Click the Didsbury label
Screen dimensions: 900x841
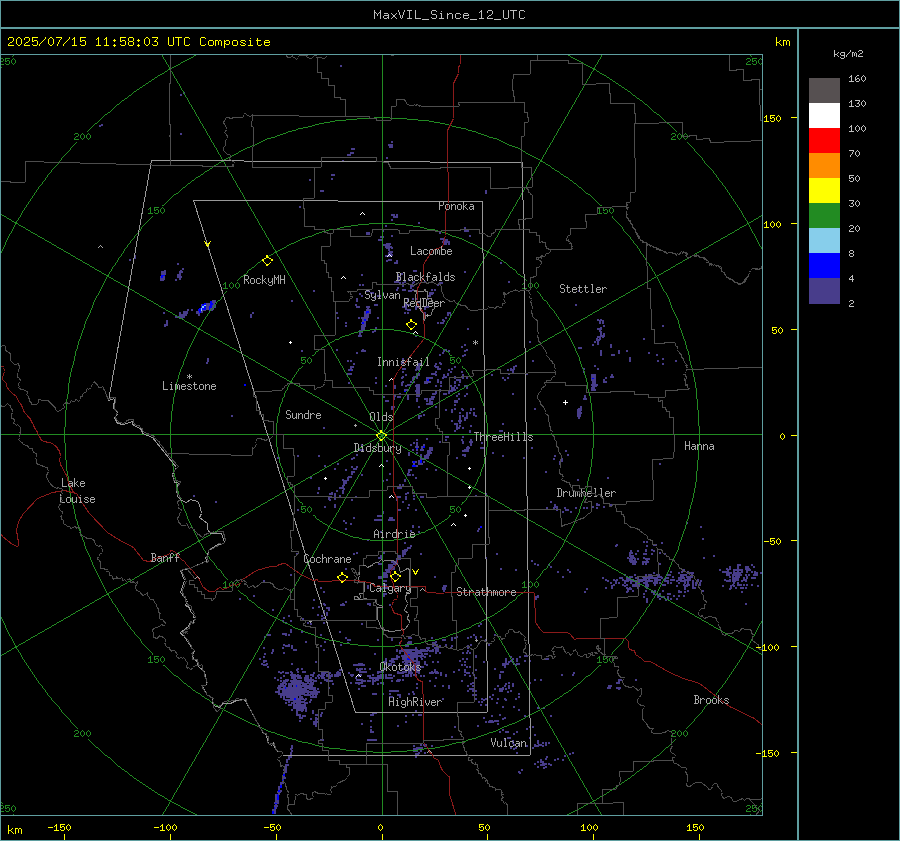click(377, 448)
